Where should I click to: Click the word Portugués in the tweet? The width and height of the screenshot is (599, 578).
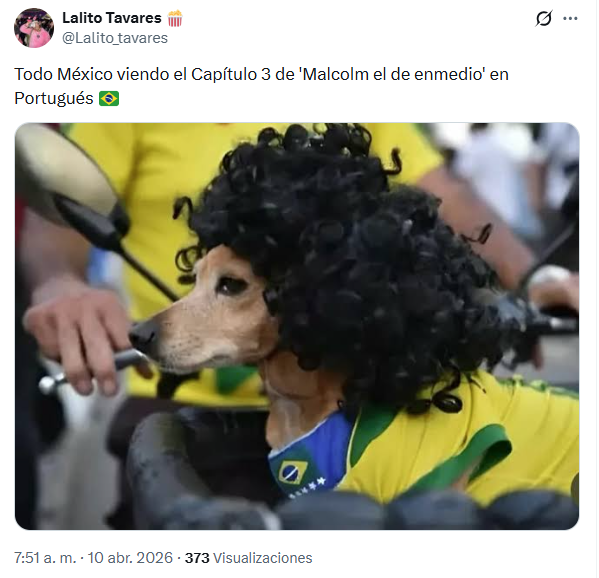tap(54, 99)
